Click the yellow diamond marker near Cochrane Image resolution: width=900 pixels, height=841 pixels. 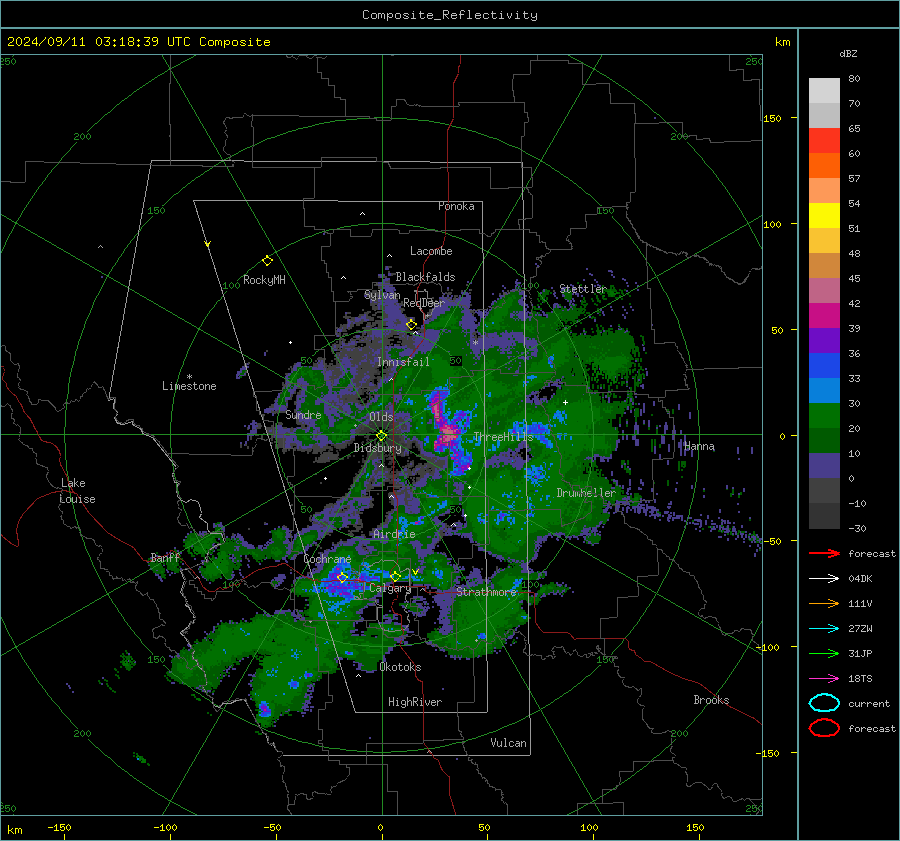(343, 578)
